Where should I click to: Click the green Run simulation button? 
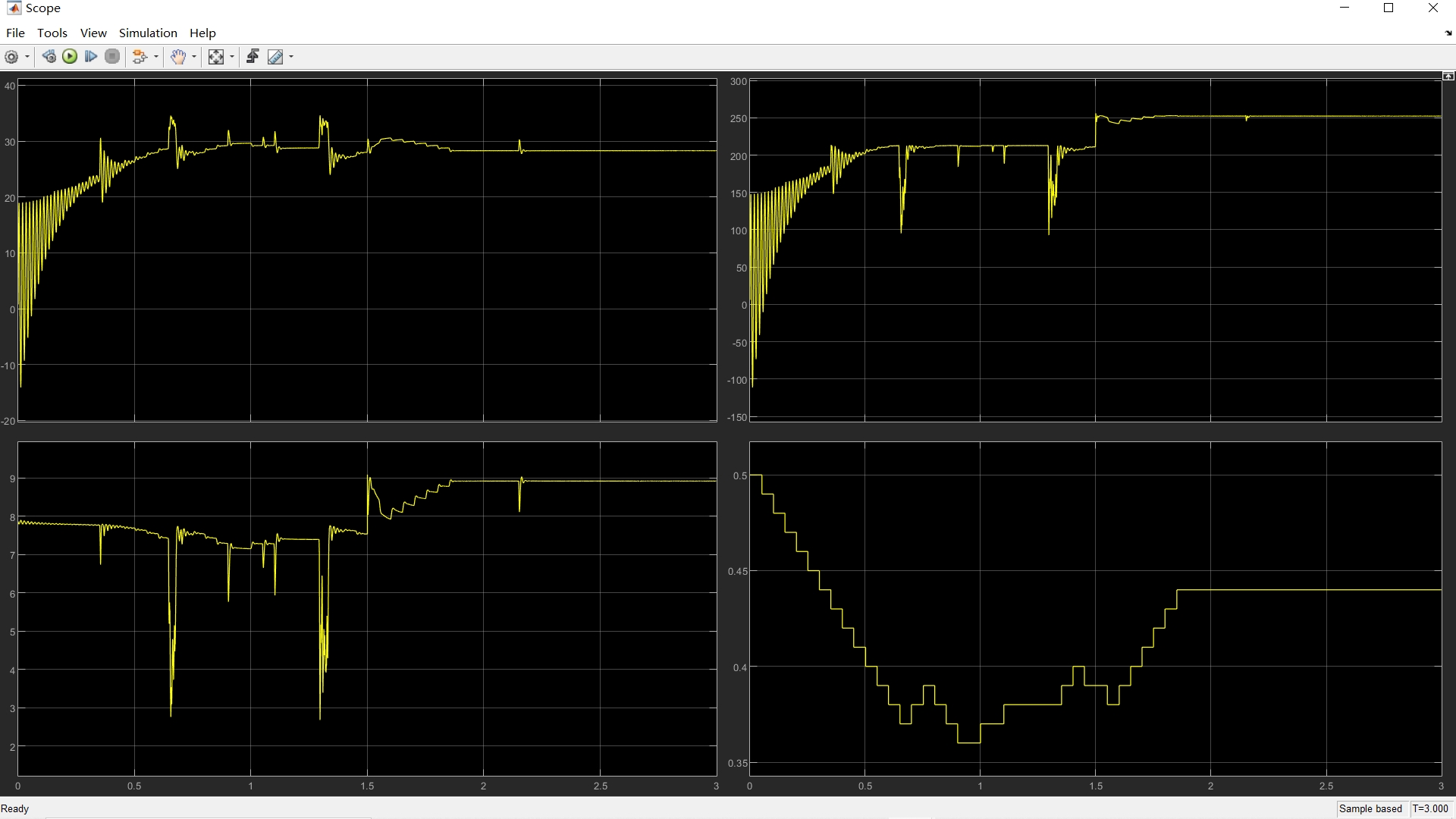70,57
